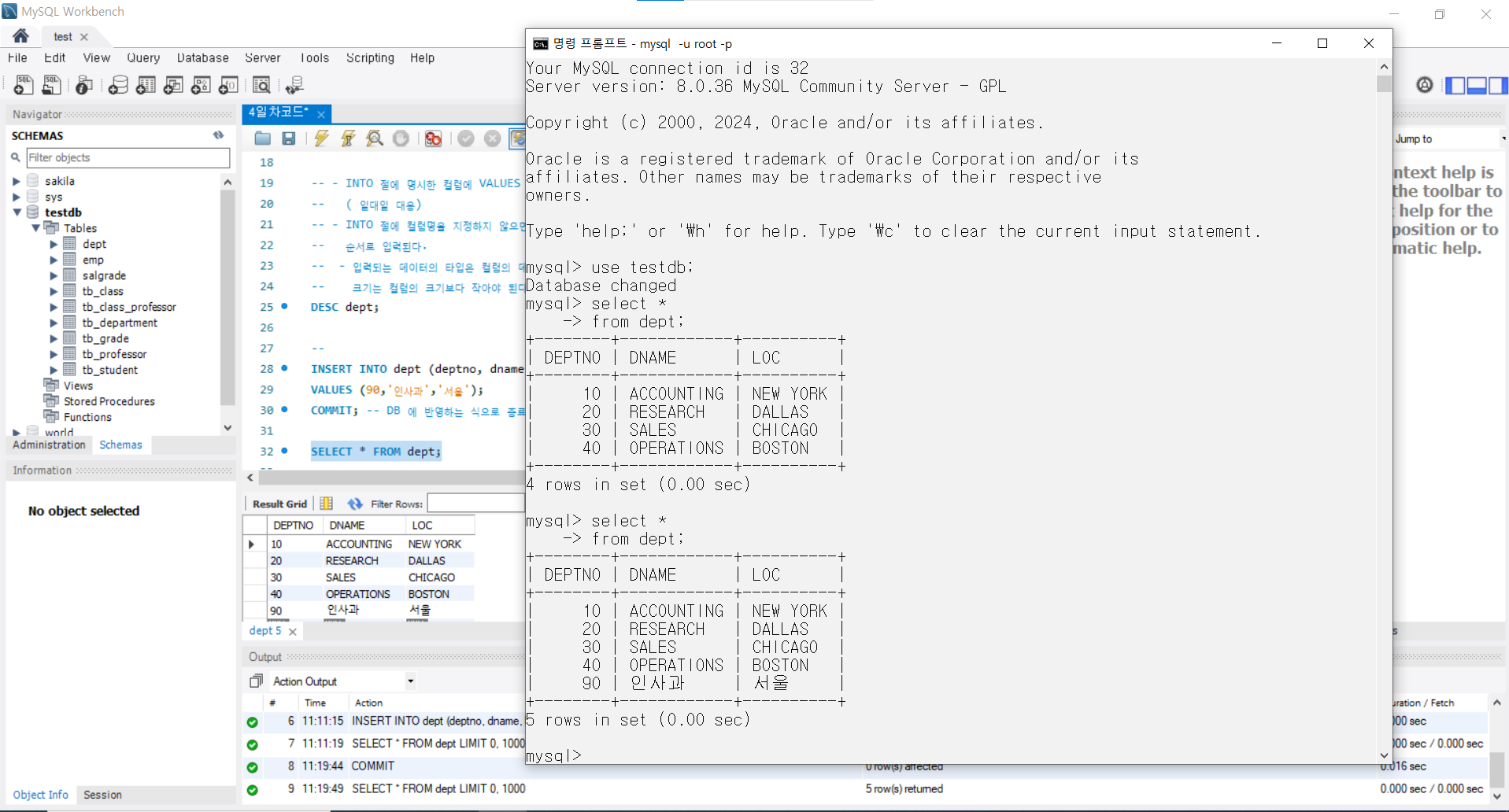
Task: Execute statement under cursor icon
Action: 348,138
